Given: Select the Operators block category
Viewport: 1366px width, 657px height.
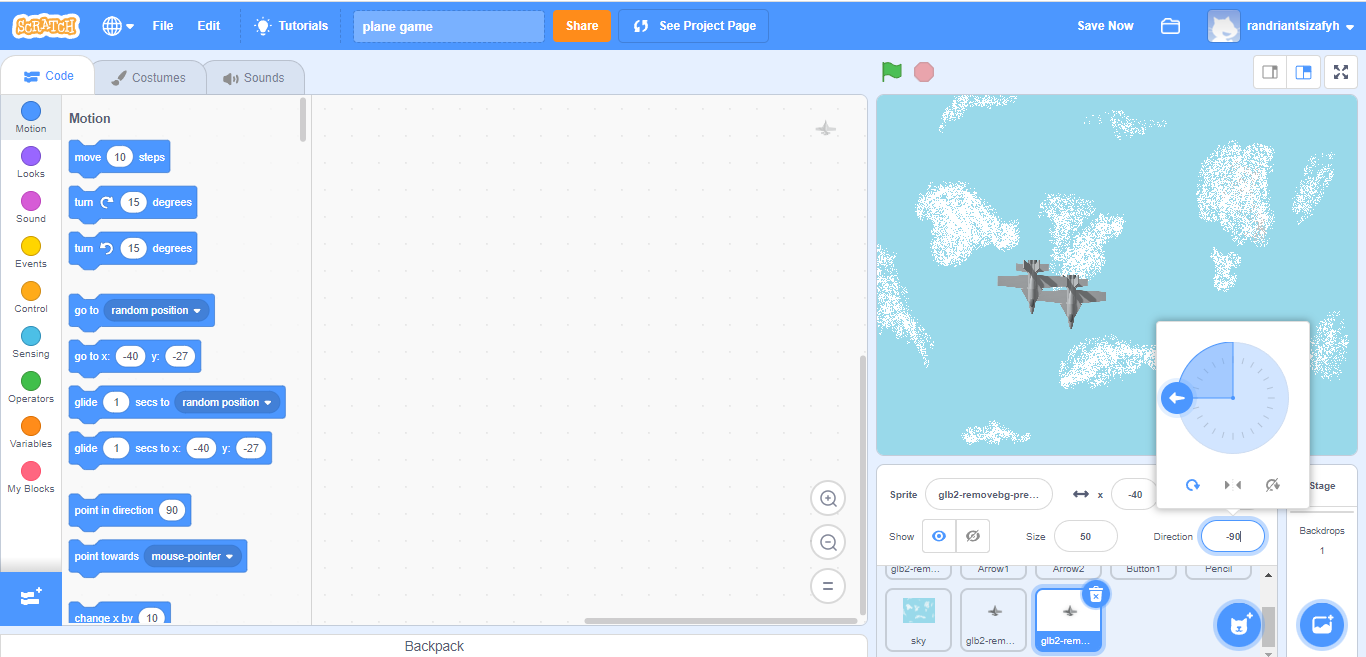Looking at the screenshot, I should [31, 387].
